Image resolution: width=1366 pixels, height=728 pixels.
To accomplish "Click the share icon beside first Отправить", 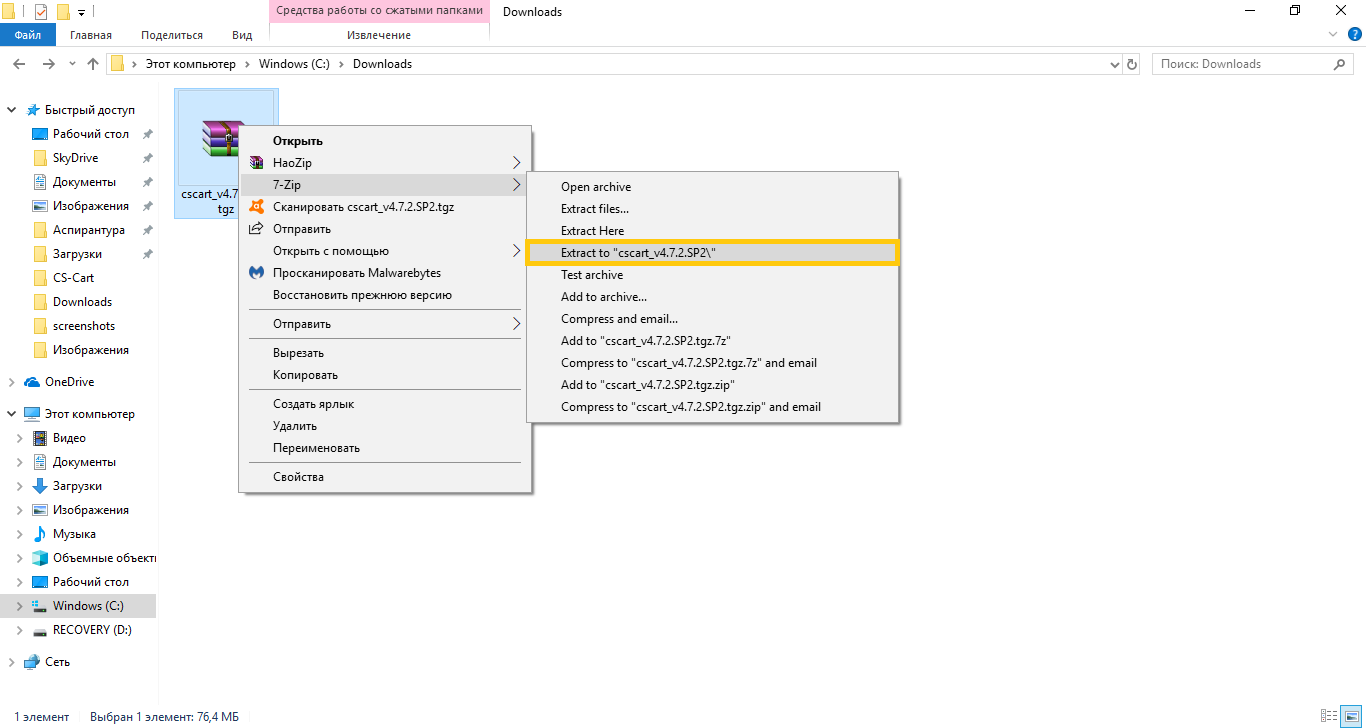I will [256, 229].
